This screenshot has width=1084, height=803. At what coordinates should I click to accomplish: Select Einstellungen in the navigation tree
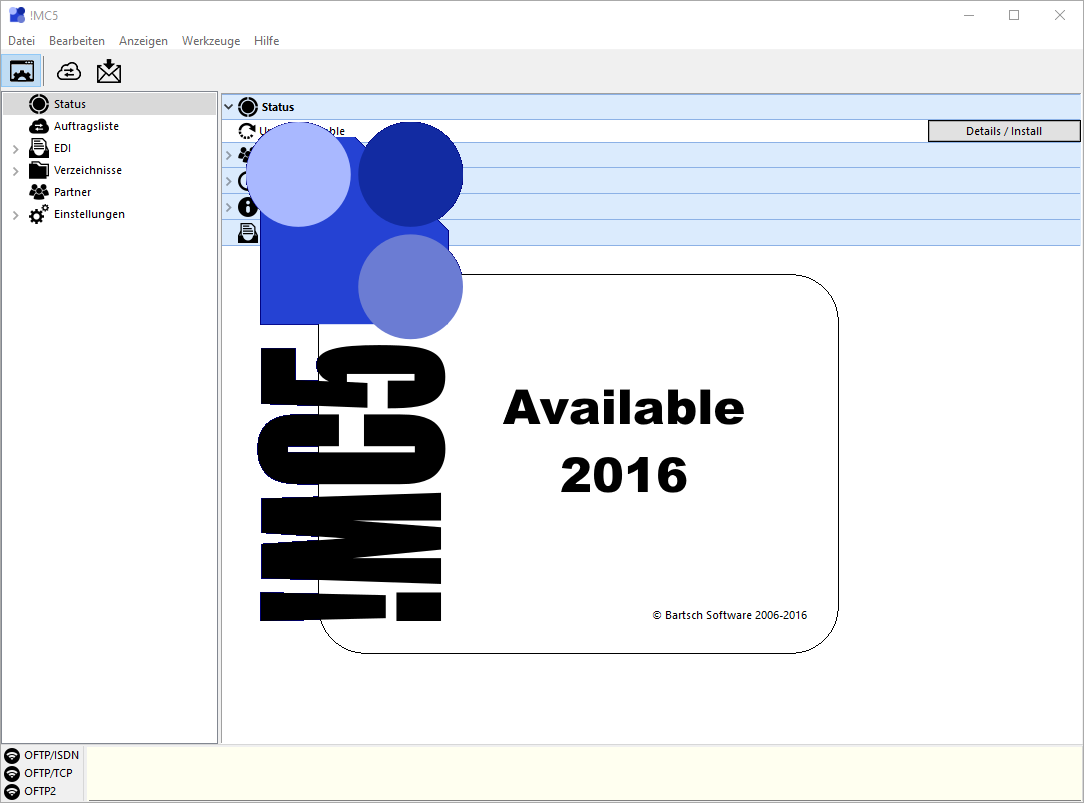[x=89, y=215]
